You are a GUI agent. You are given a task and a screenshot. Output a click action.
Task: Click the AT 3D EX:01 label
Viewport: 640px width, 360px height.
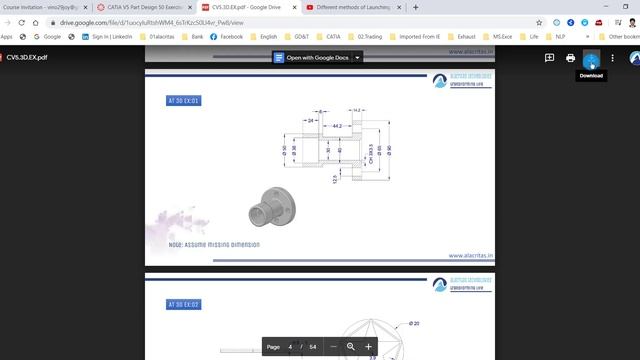point(184,101)
